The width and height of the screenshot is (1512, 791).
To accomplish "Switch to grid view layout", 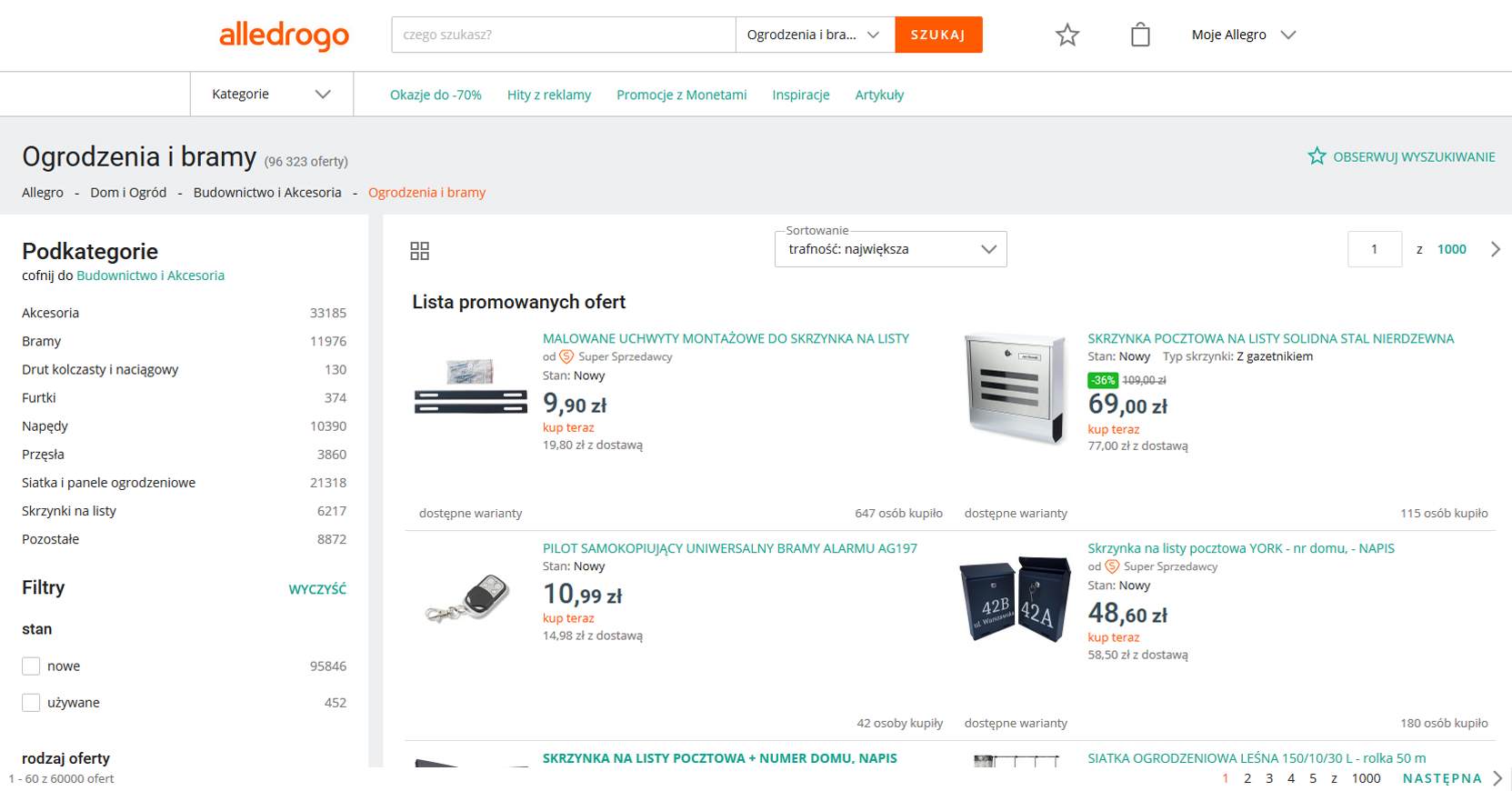I will tap(420, 250).
